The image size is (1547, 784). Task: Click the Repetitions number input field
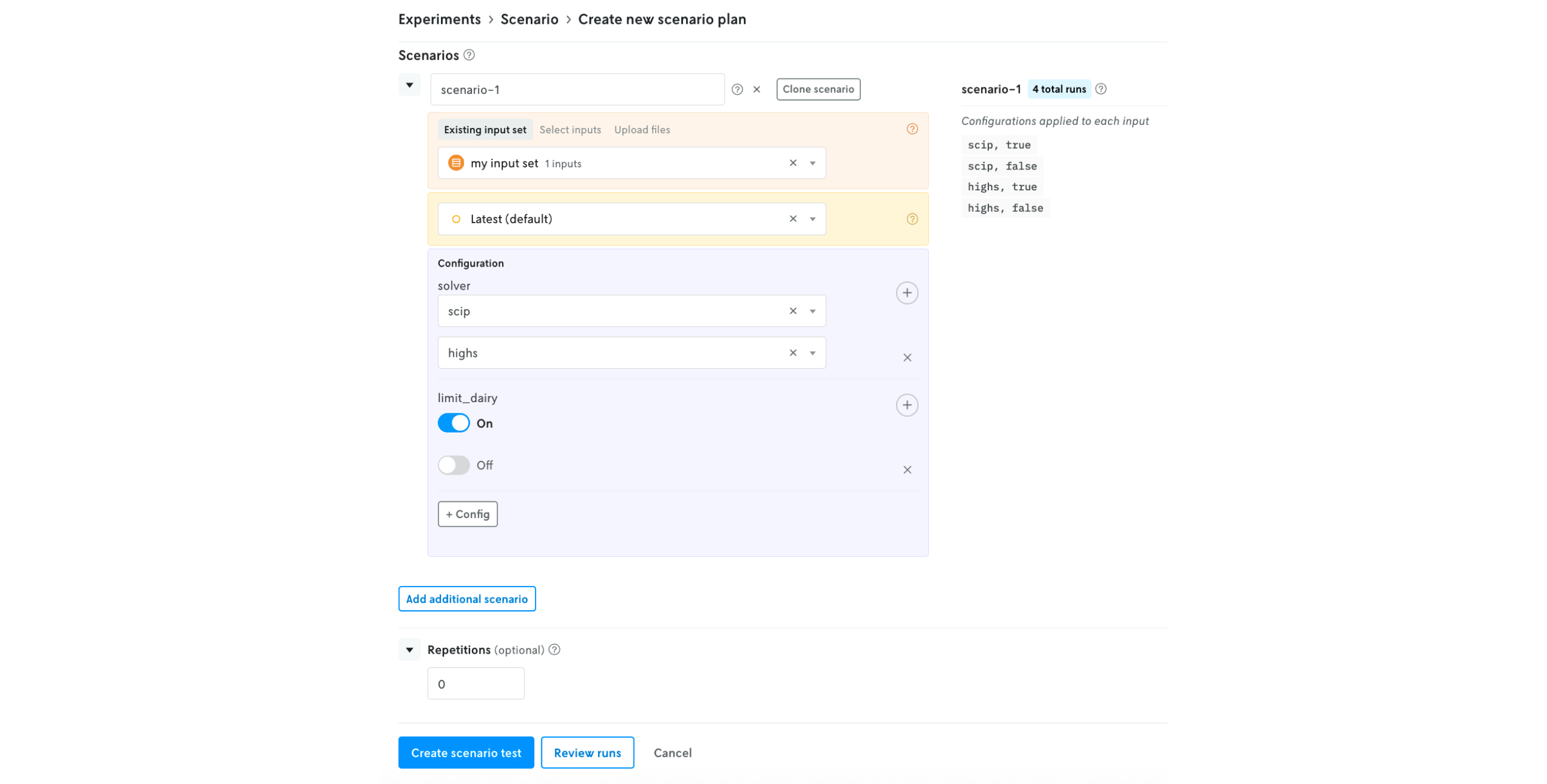click(x=475, y=683)
